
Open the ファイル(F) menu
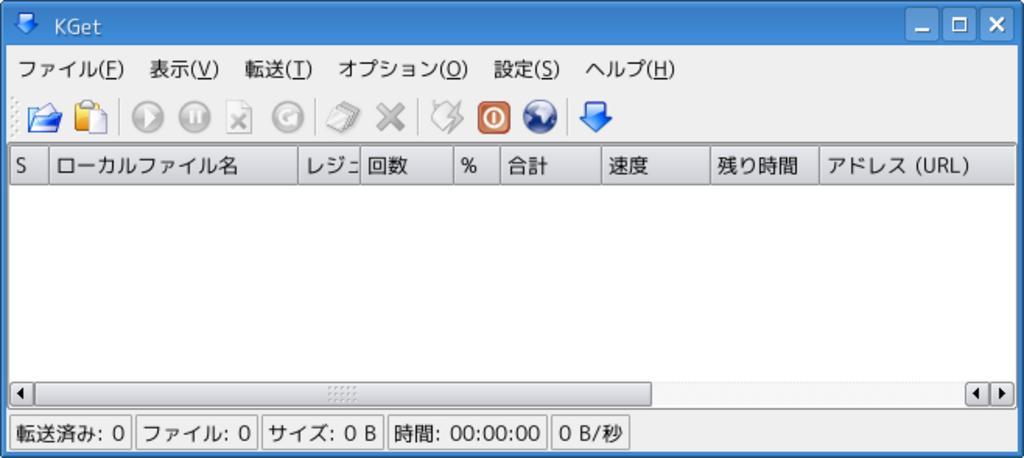[71, 69]
